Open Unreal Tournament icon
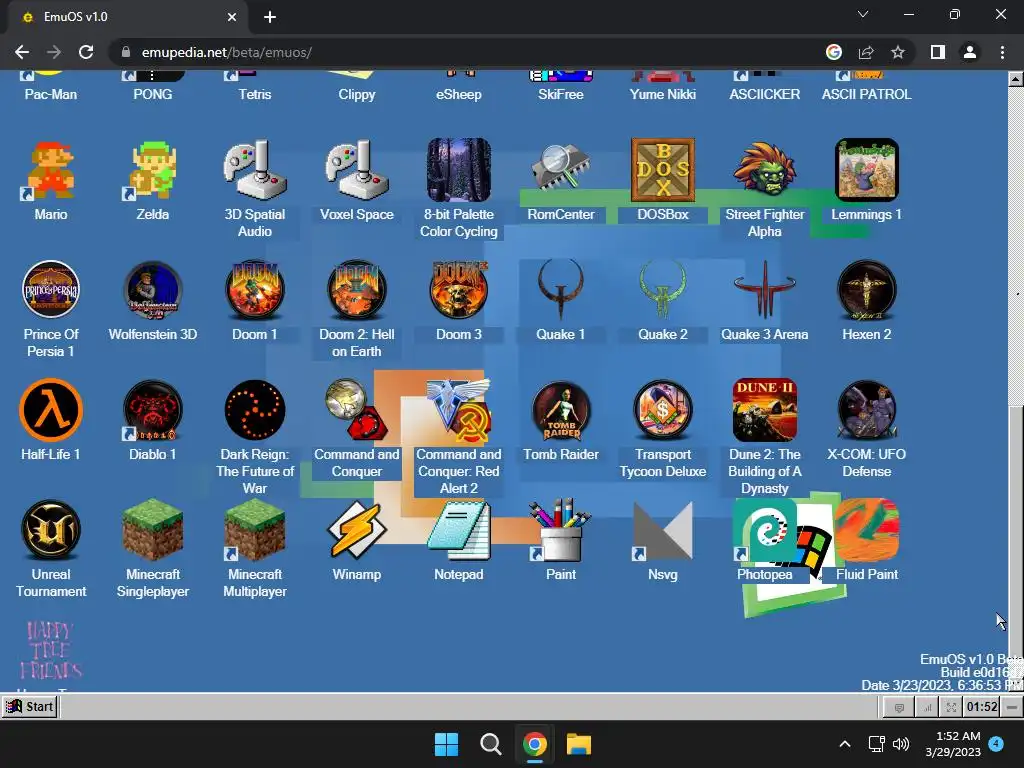Image resolution: width=1024 pixels, height=768 pixels. 51,531
